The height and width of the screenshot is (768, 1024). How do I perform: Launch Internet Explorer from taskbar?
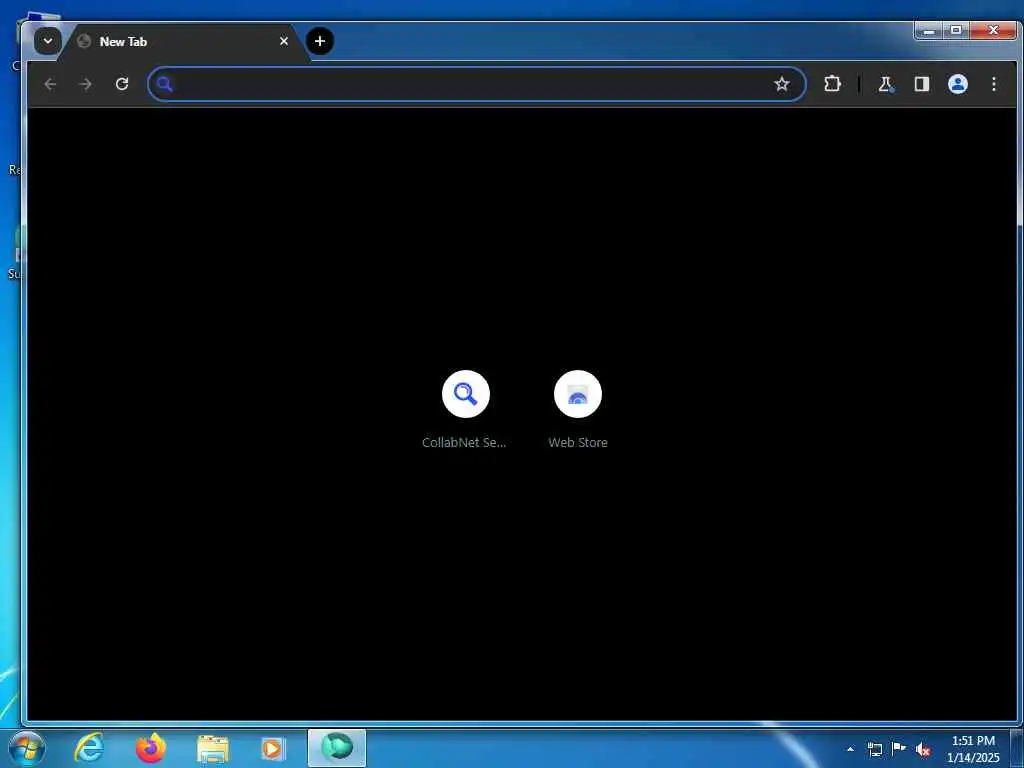89,748
